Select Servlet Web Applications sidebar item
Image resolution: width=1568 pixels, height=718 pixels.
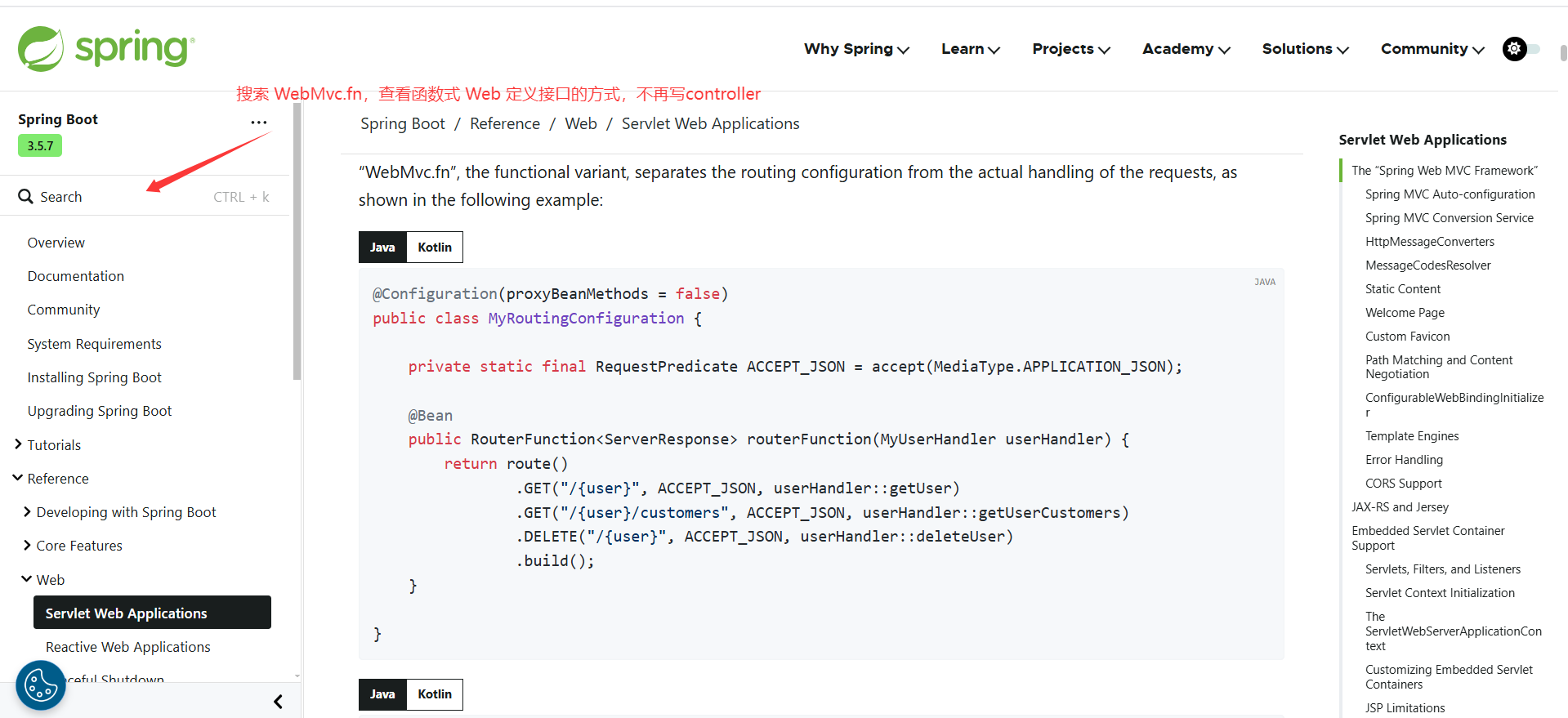click(x=152, y=613)
